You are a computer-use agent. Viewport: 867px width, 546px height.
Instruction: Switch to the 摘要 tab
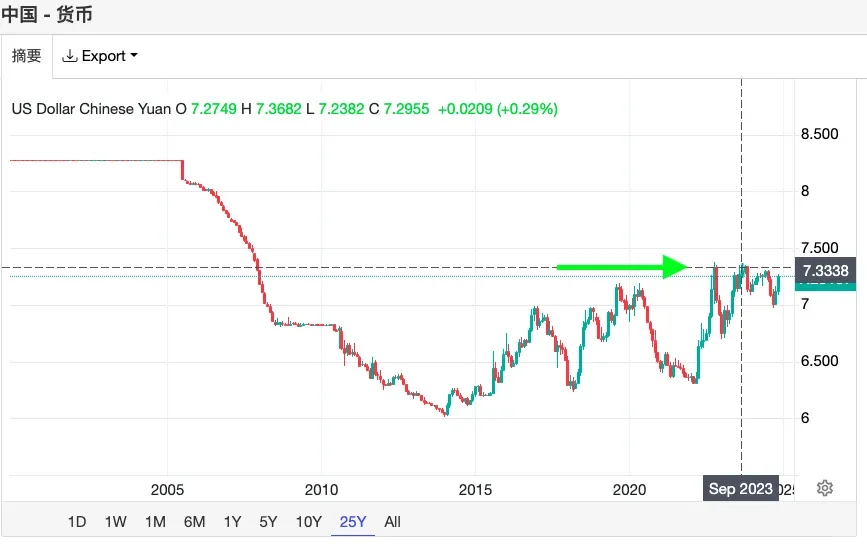[x=27, y=56]
